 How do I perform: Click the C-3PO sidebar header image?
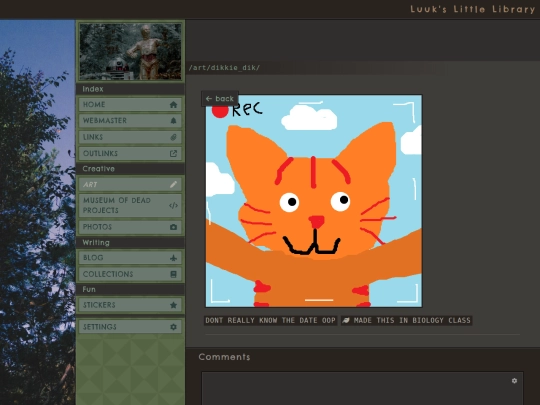point(130,51)
